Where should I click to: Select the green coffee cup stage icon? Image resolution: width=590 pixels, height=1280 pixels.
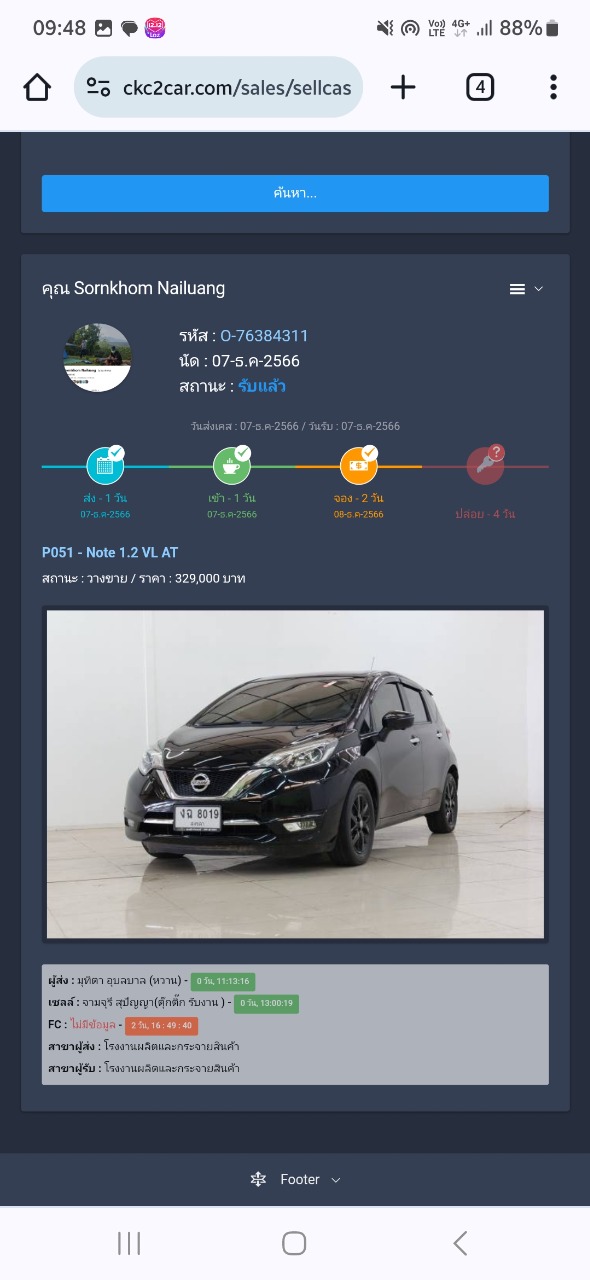click(232, 465)
